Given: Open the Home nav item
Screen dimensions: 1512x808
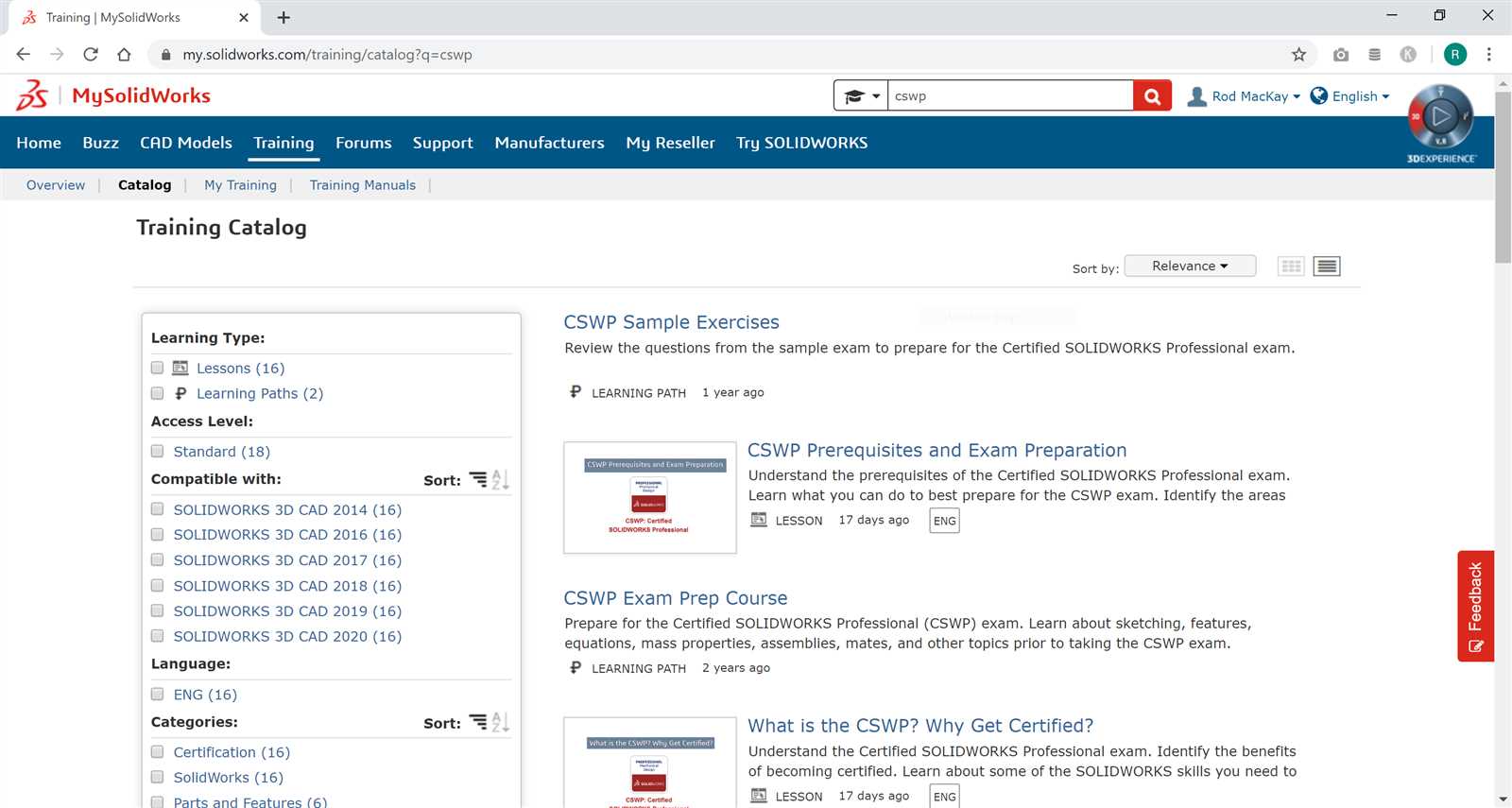Looking at the screenshot, I should (x=39, y=143).
